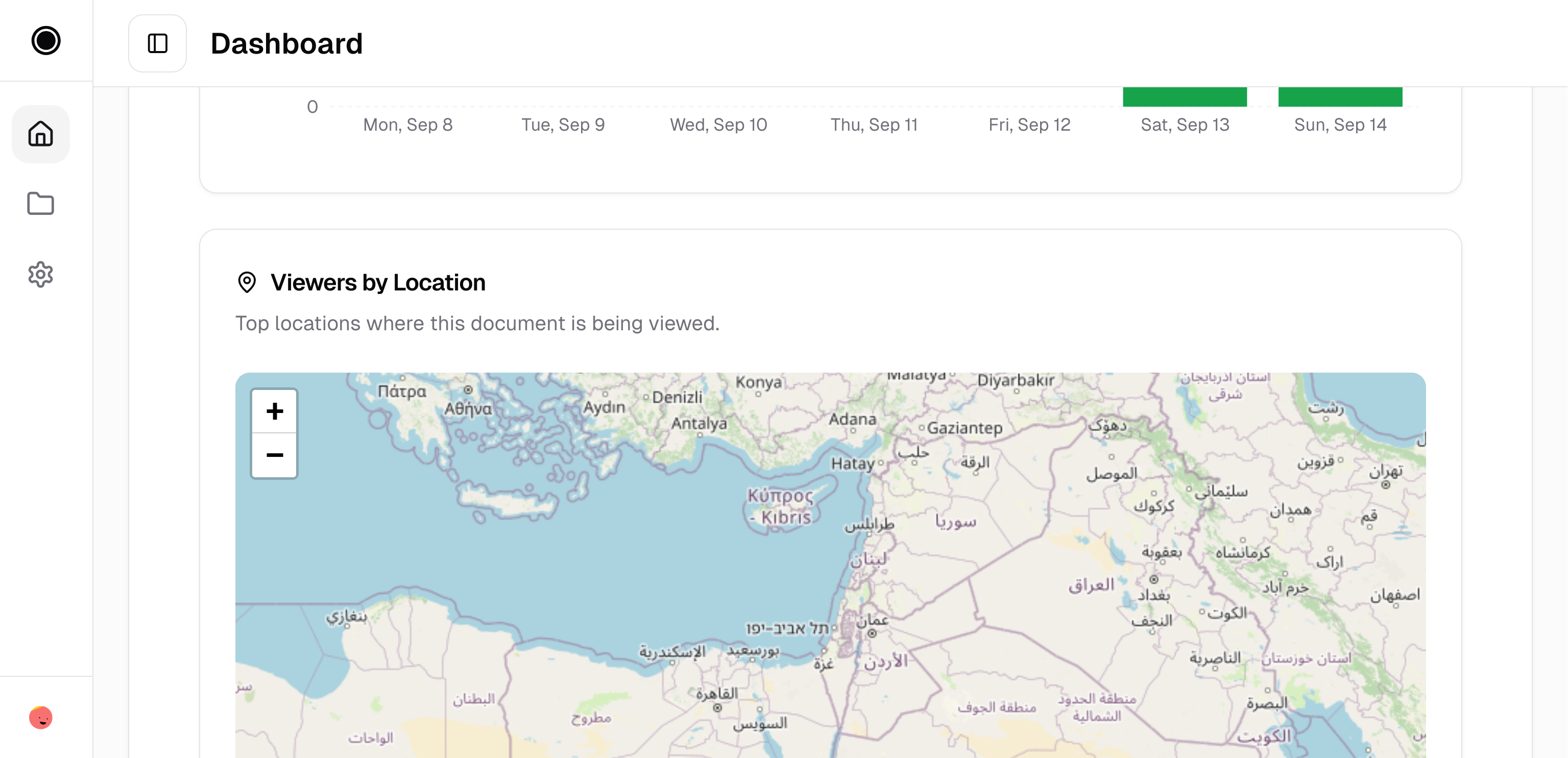
Task: Click Konya on the map
Action: click(x=758, y=382)
